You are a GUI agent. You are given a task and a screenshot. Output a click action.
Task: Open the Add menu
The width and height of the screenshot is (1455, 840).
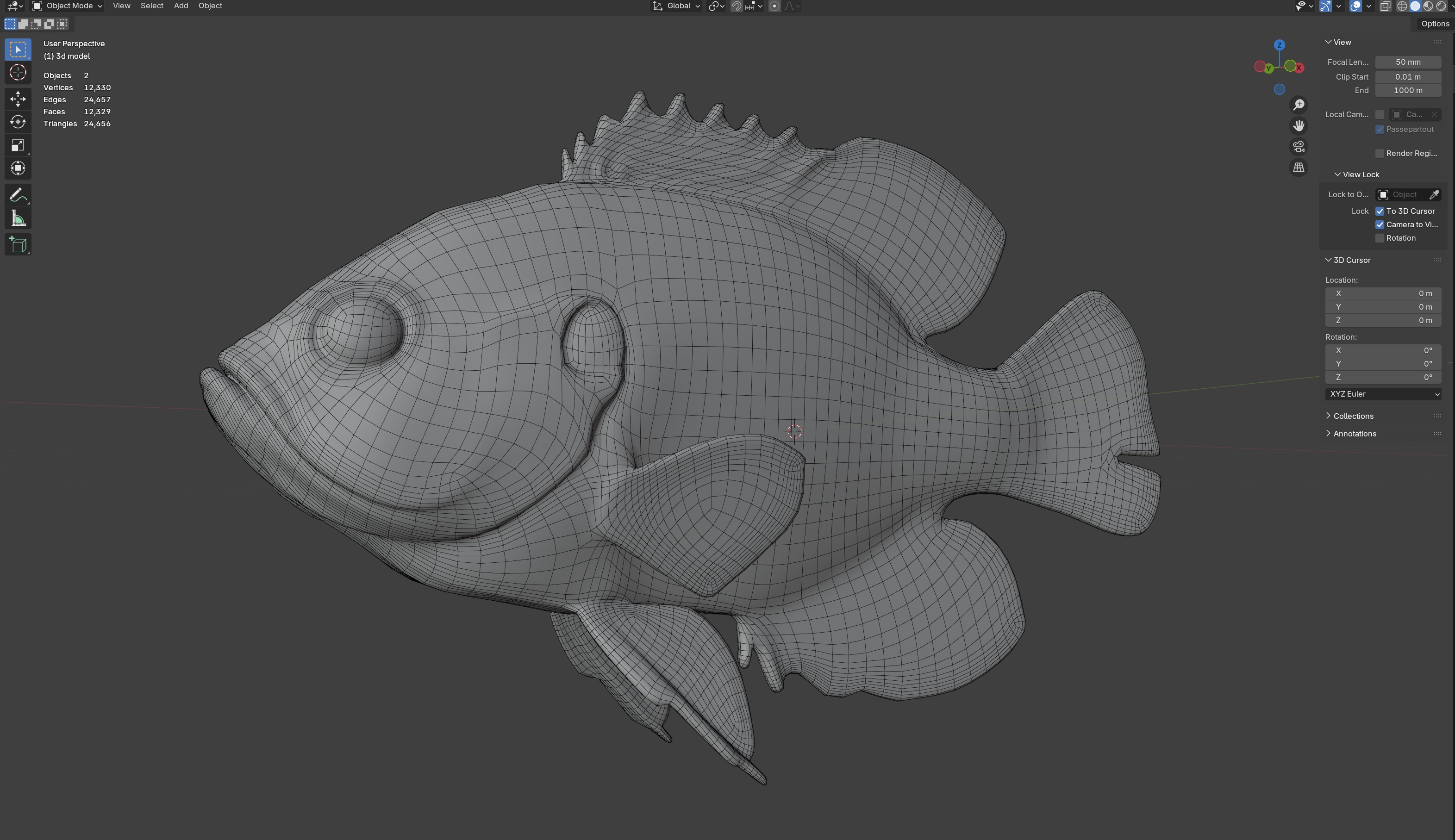(181, 6)
